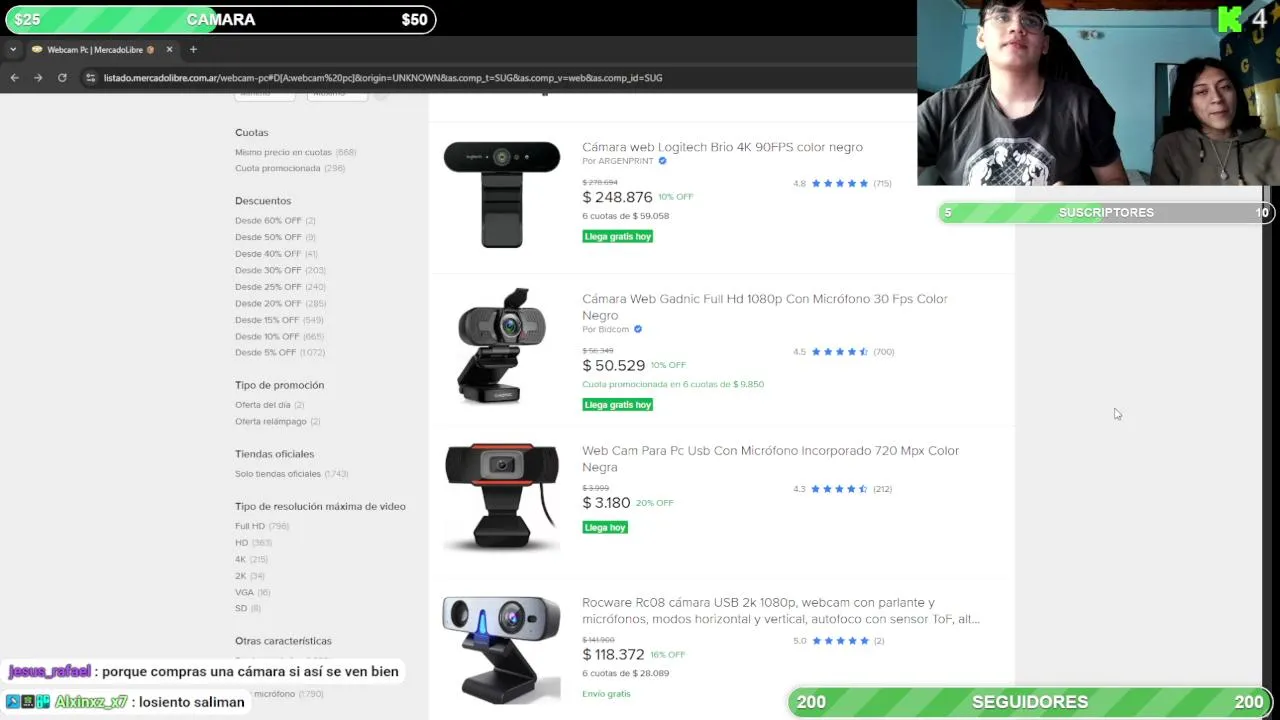Filter discounts Desde 40% OFF

pyautogui.click(x=276, y=254)
